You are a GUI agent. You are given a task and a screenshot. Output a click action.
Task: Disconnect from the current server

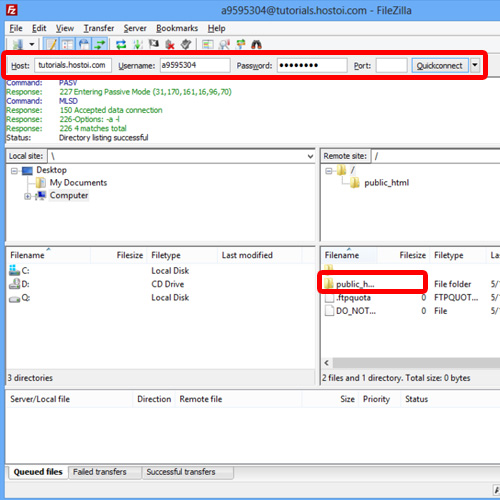tap(170, 44)
